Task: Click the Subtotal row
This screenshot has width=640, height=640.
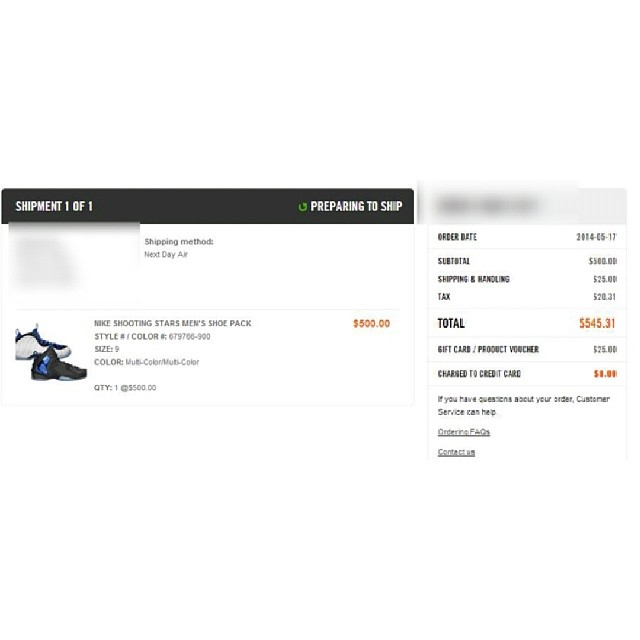Action: pyautogui.click(x=527, y=261)
